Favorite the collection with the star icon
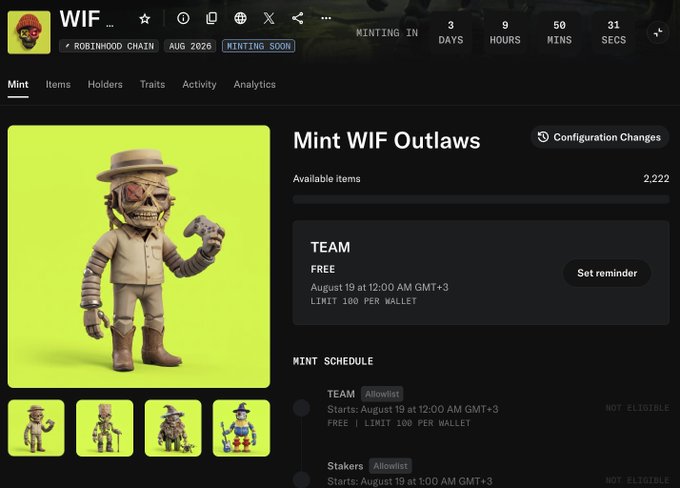This screenshot has width=680, height=488. pos(144,19)
